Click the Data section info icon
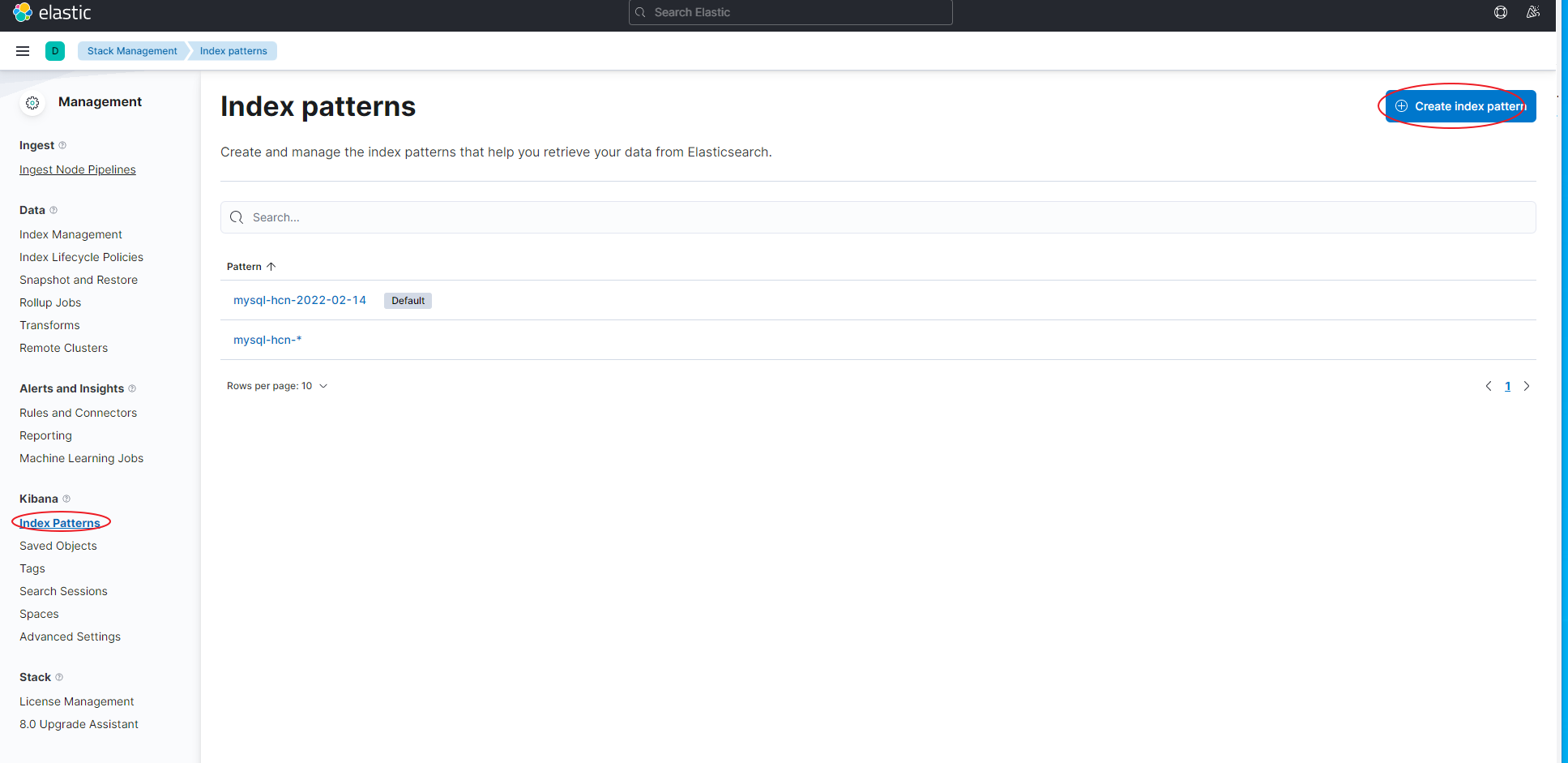Screen dimensions: 1568x763 pyautogui.click(x=53, y=210)
